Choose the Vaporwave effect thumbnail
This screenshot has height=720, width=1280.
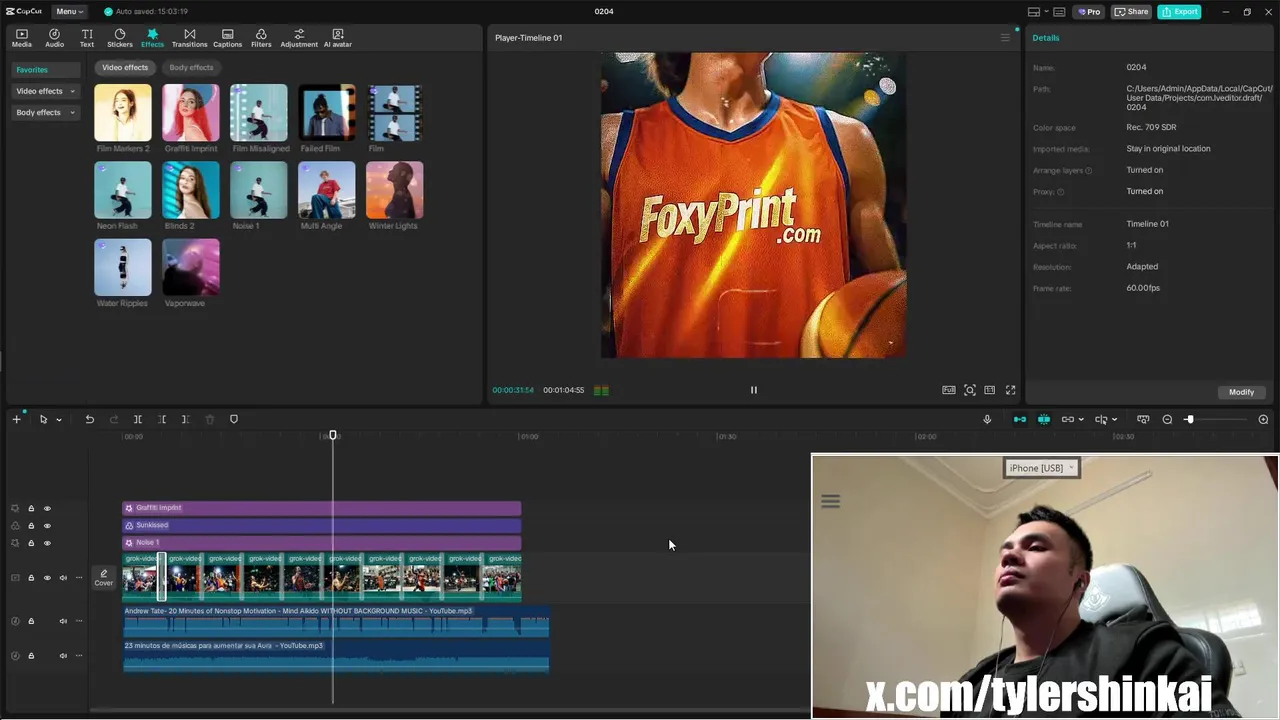point(191,267)
